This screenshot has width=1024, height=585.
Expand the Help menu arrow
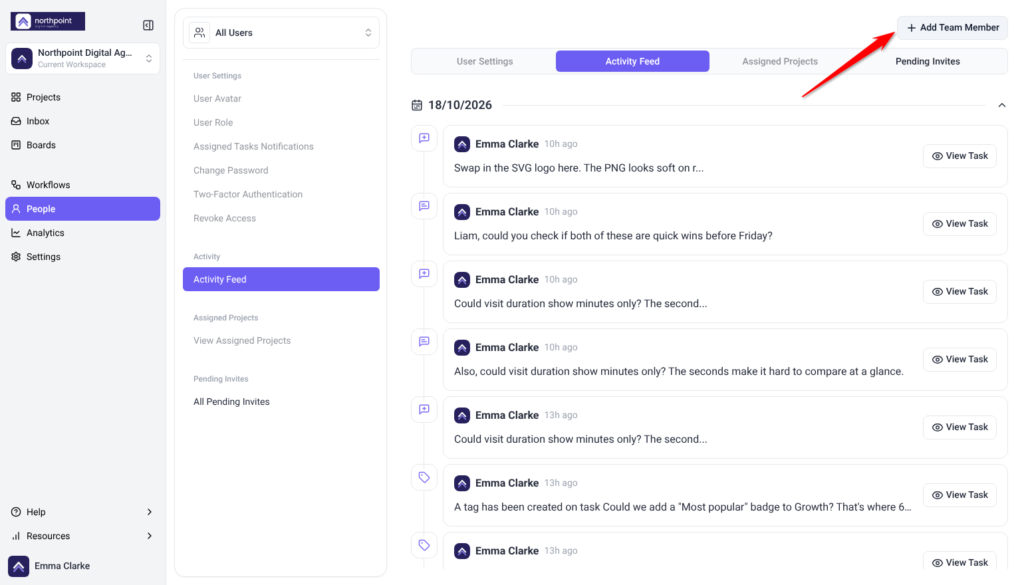pyautogui.click(x=150, y=512)
